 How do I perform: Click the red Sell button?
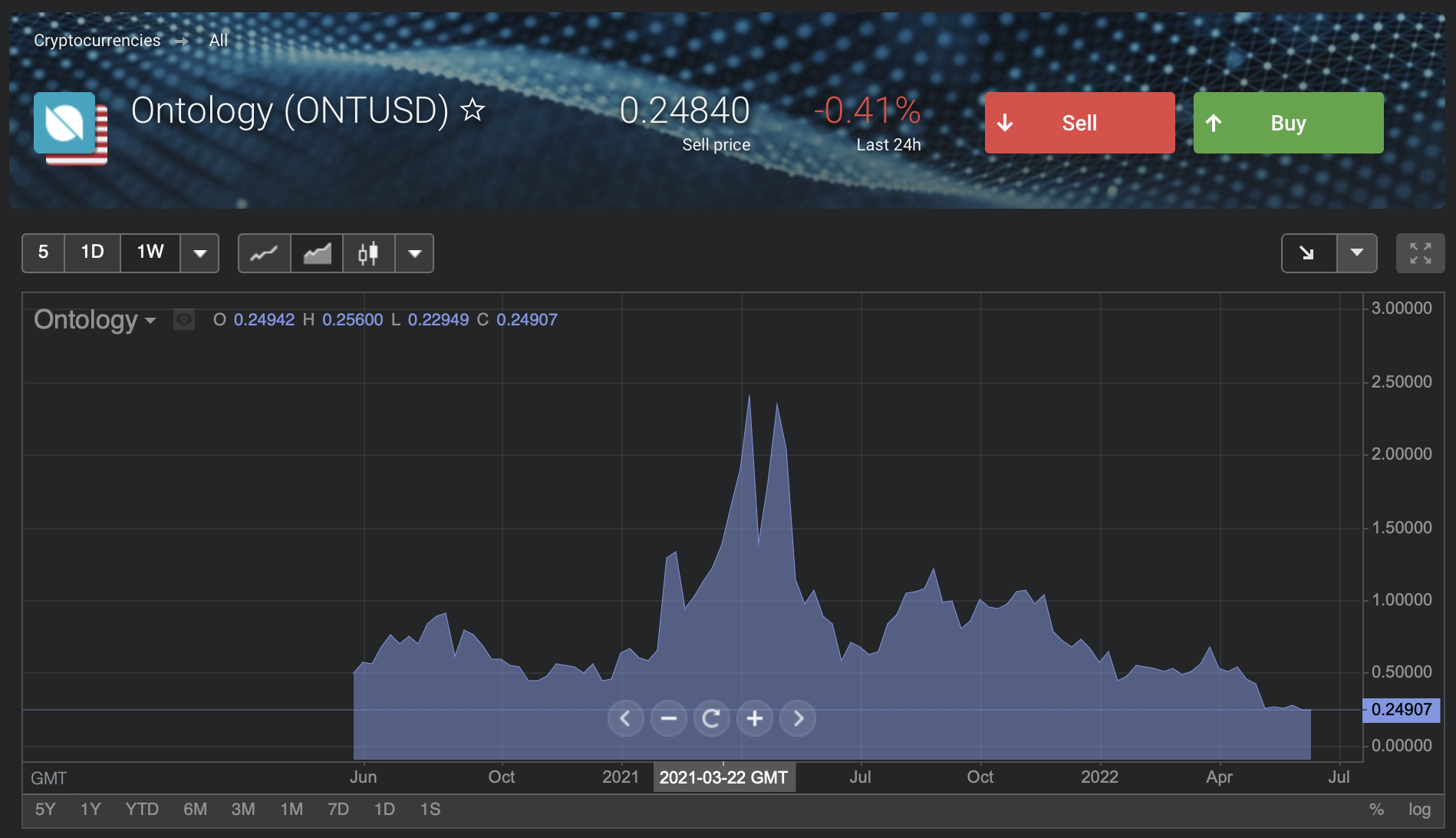1079,123
